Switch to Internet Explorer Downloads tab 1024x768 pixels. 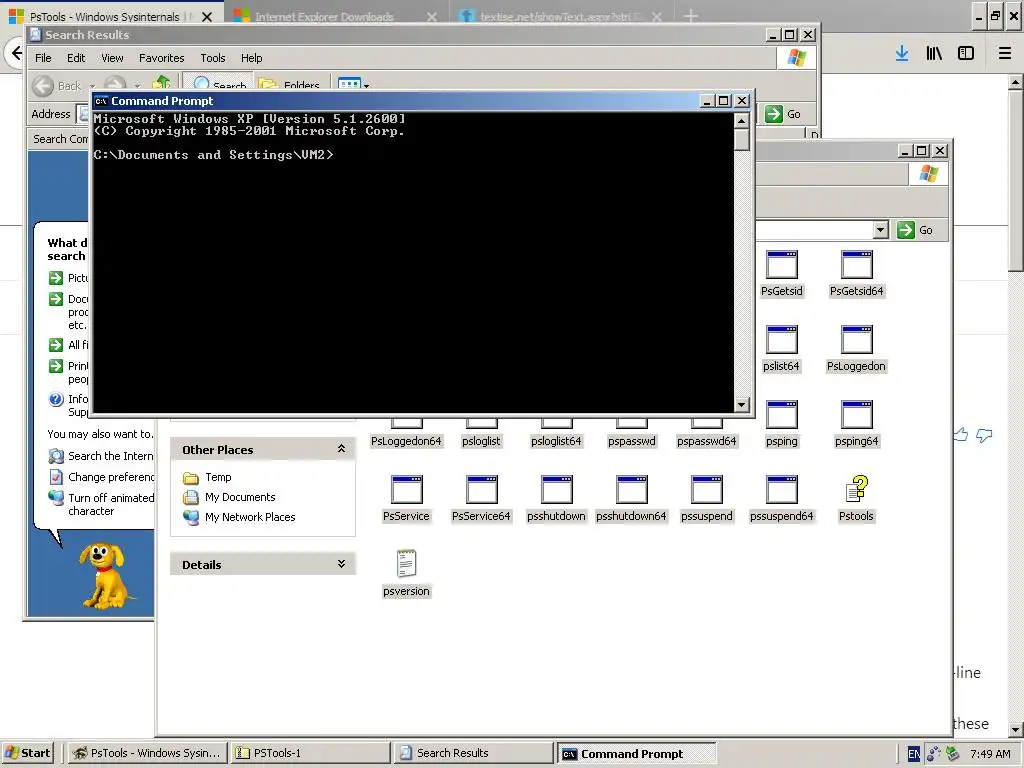point(324,16)
